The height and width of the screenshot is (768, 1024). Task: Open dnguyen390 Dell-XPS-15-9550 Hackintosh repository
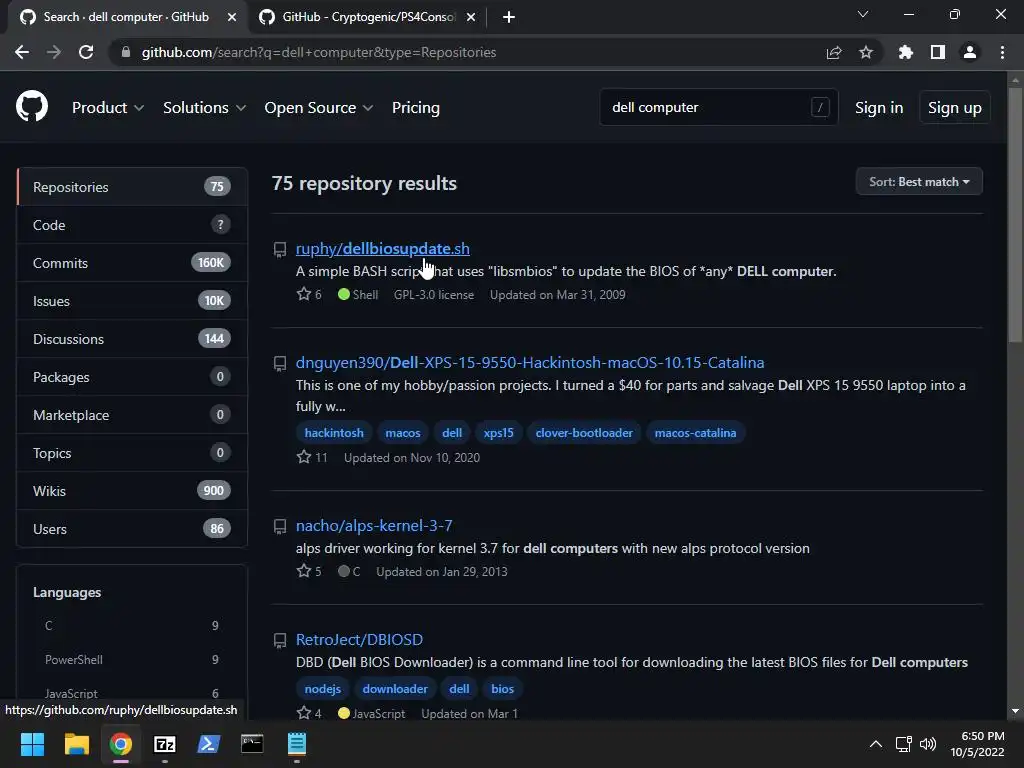(x=530, y=362)
